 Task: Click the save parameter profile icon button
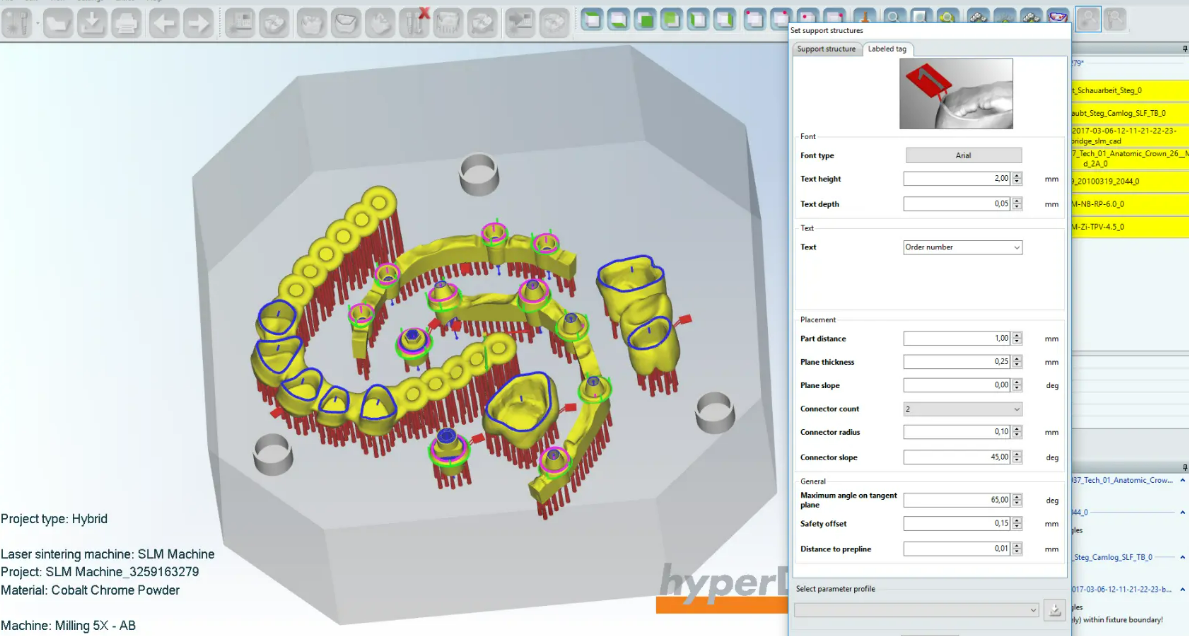click(1054, 609)
